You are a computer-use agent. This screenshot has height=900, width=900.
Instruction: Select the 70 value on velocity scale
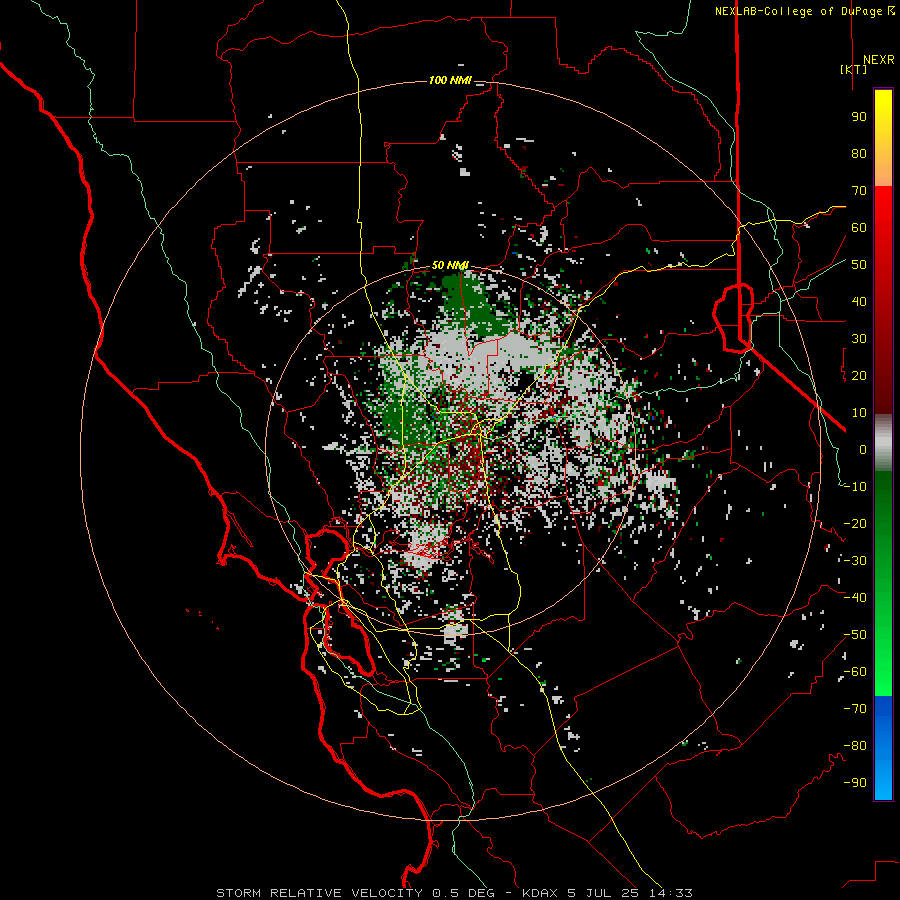tap(859, 191)
